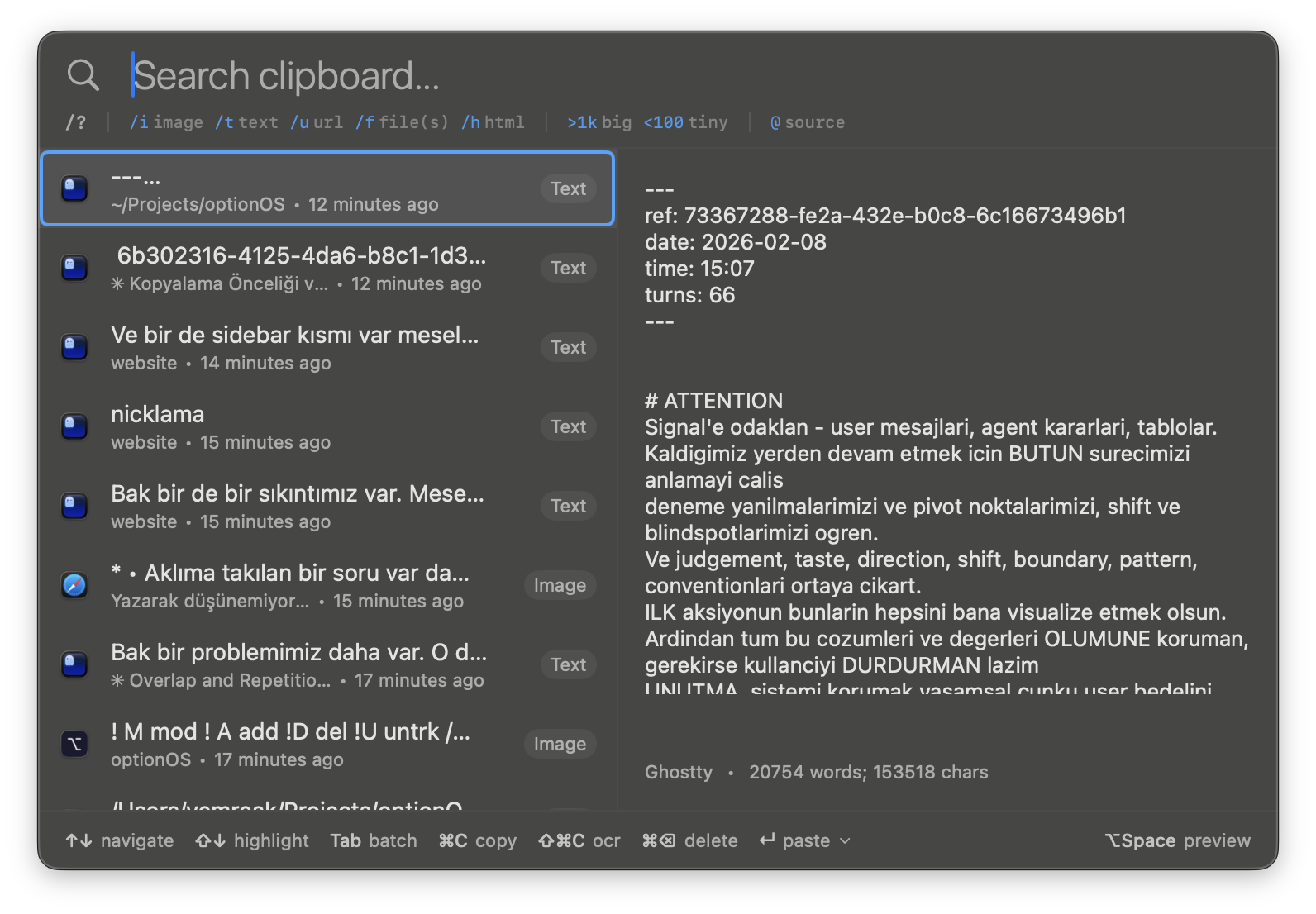The width and height of the screenshot is (1316, 914).
Task: Click the Ghostty icon beside the nicklama entry
Action: (74, 426)
